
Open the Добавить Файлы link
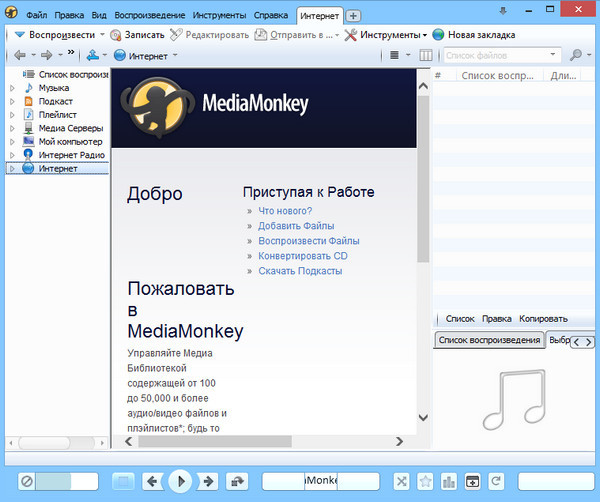[296, 226]
